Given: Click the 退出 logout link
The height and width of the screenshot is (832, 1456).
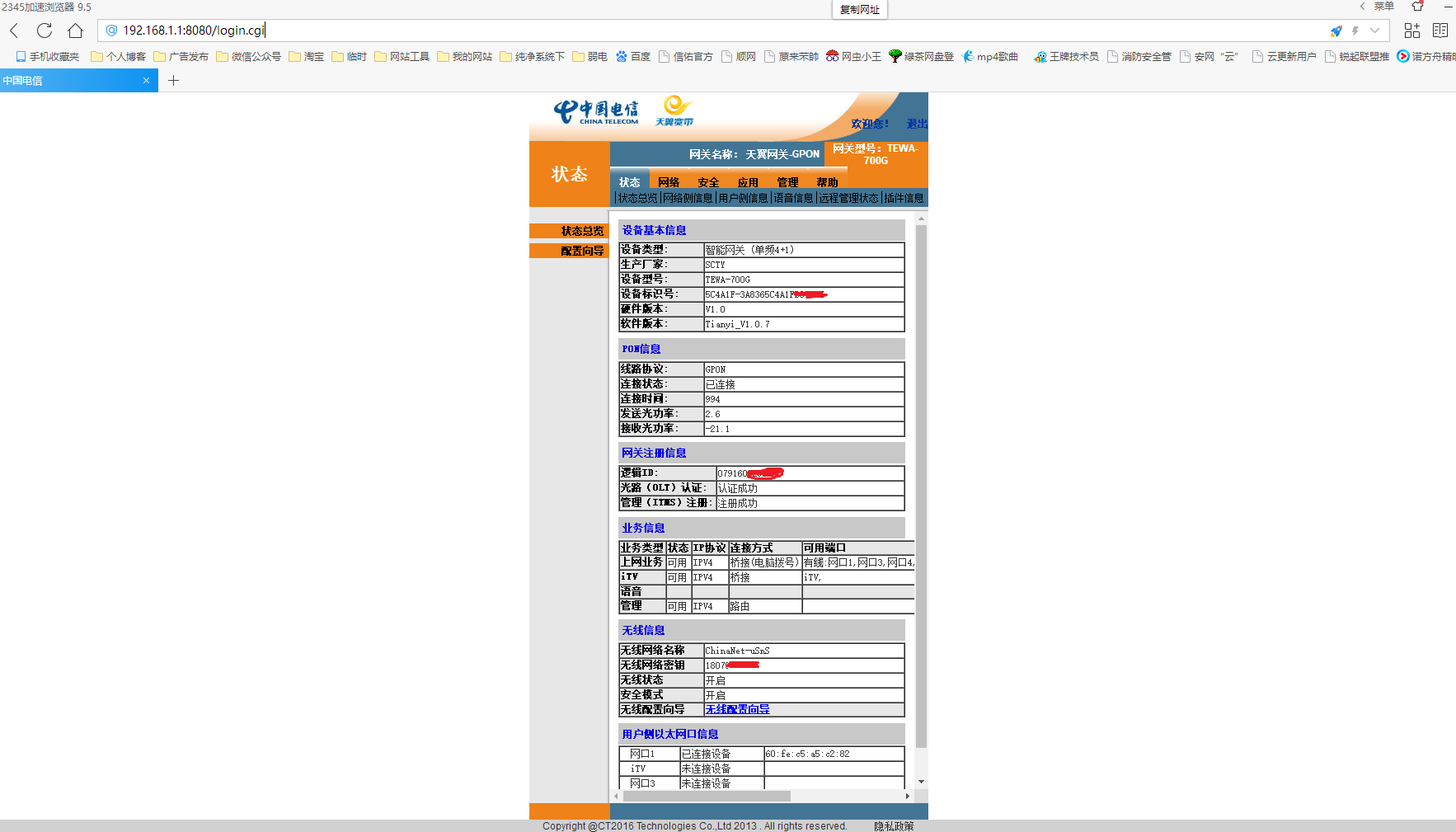Looking at the screenshot, I should (x=916, y=124).
